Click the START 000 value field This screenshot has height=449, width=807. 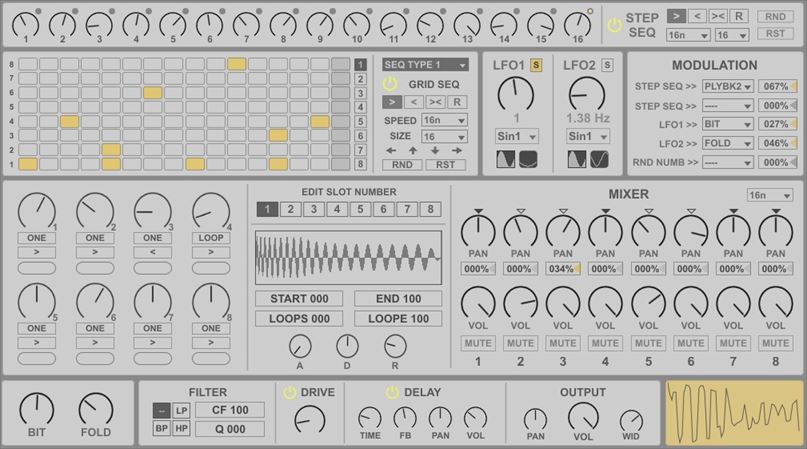coord(298,298)
